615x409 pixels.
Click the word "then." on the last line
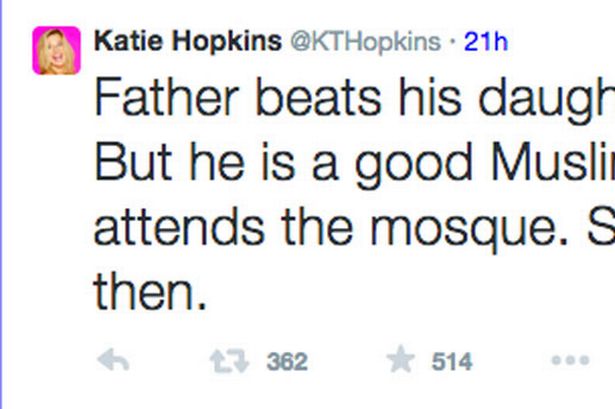coord(150,291)
